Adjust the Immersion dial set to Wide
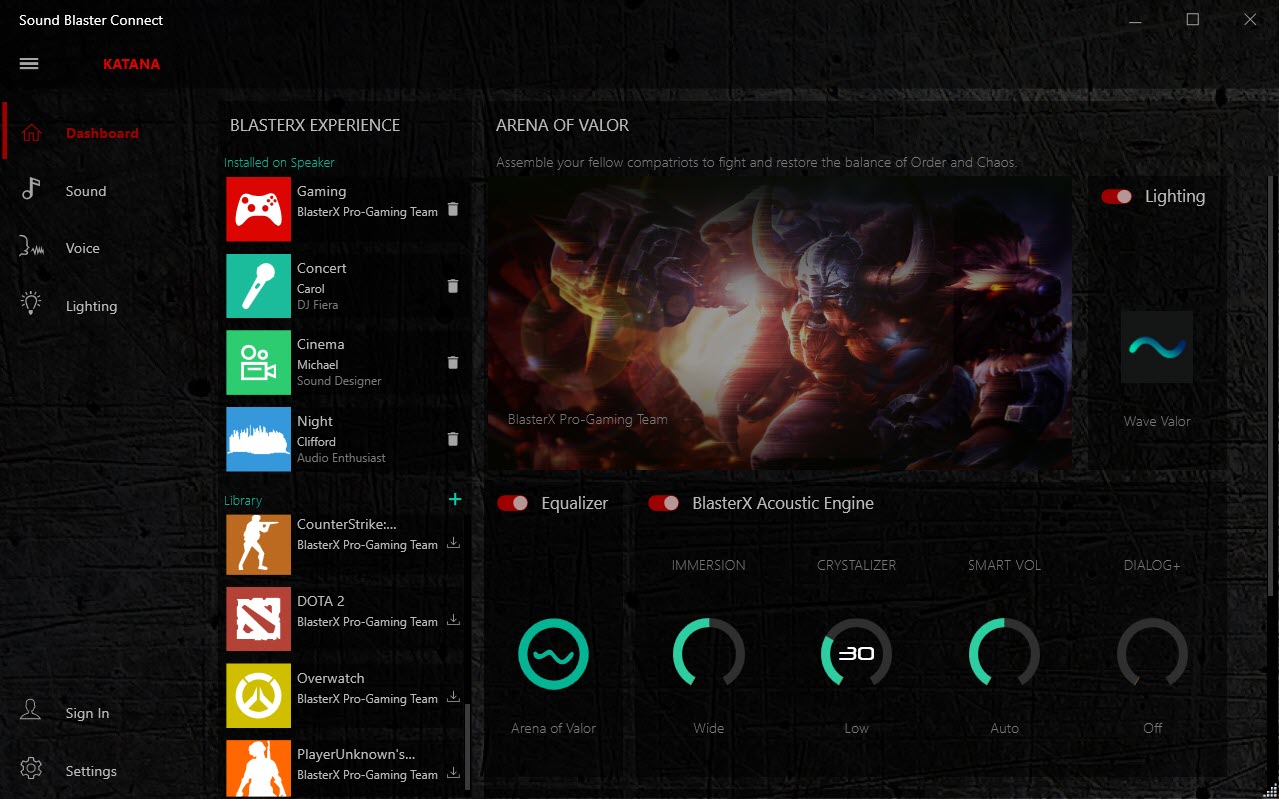Viewport: 1279px width, 799px height. [708, 654]
